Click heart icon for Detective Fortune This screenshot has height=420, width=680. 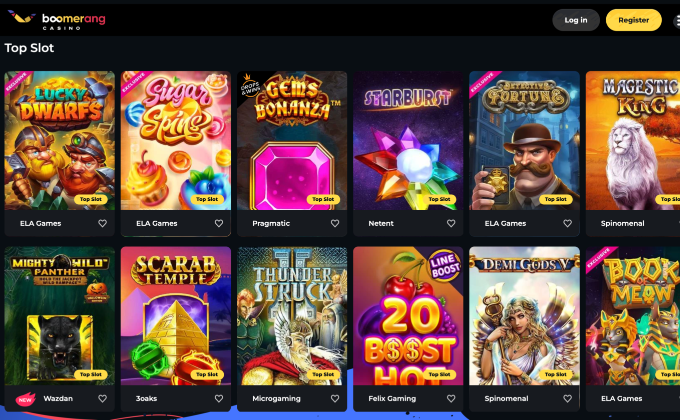tap(567, 223)
